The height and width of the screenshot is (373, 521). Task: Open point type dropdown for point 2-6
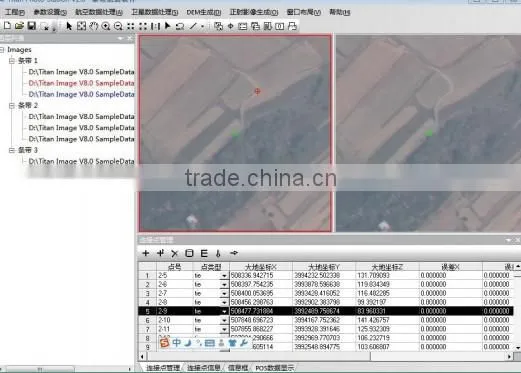[224, 285]
